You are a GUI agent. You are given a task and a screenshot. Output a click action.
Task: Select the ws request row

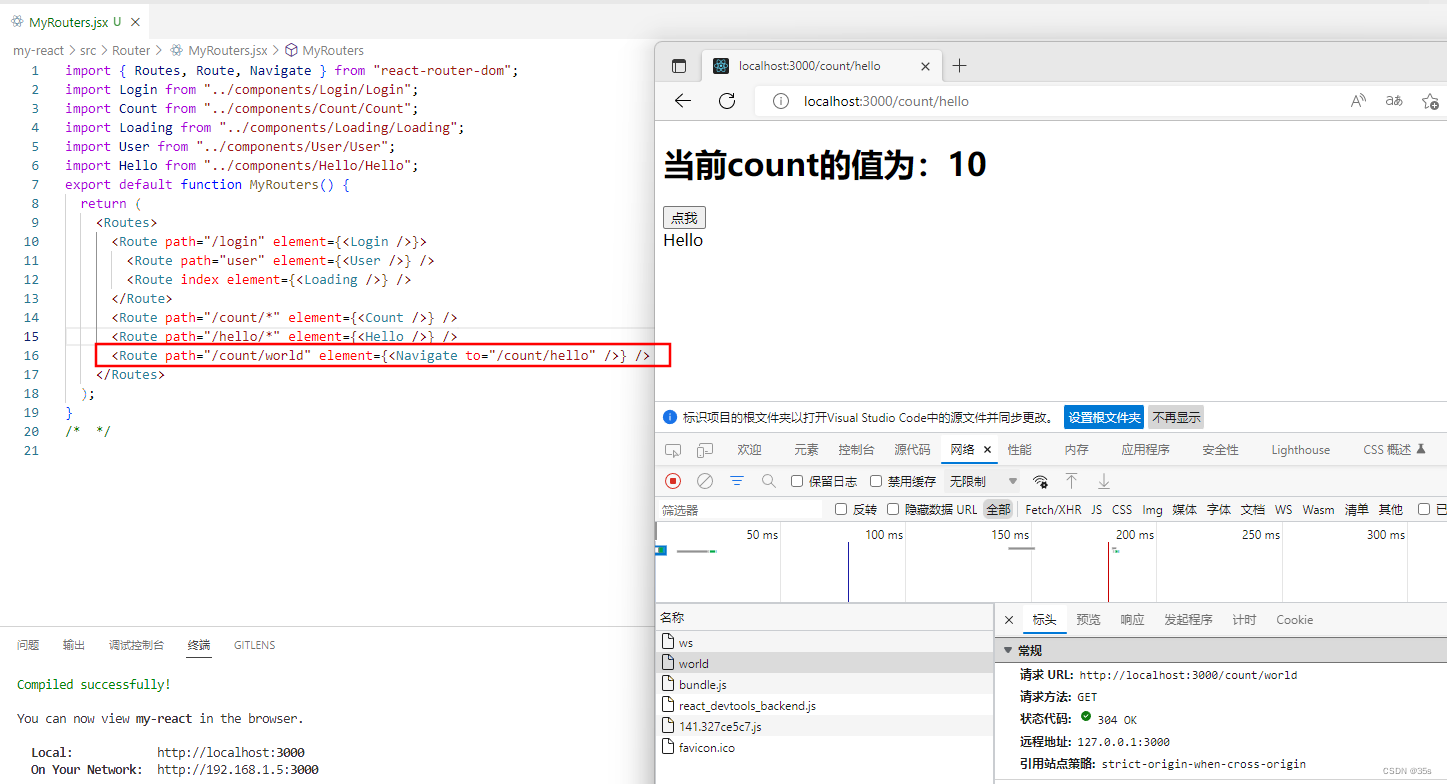[x=825, y=642]
